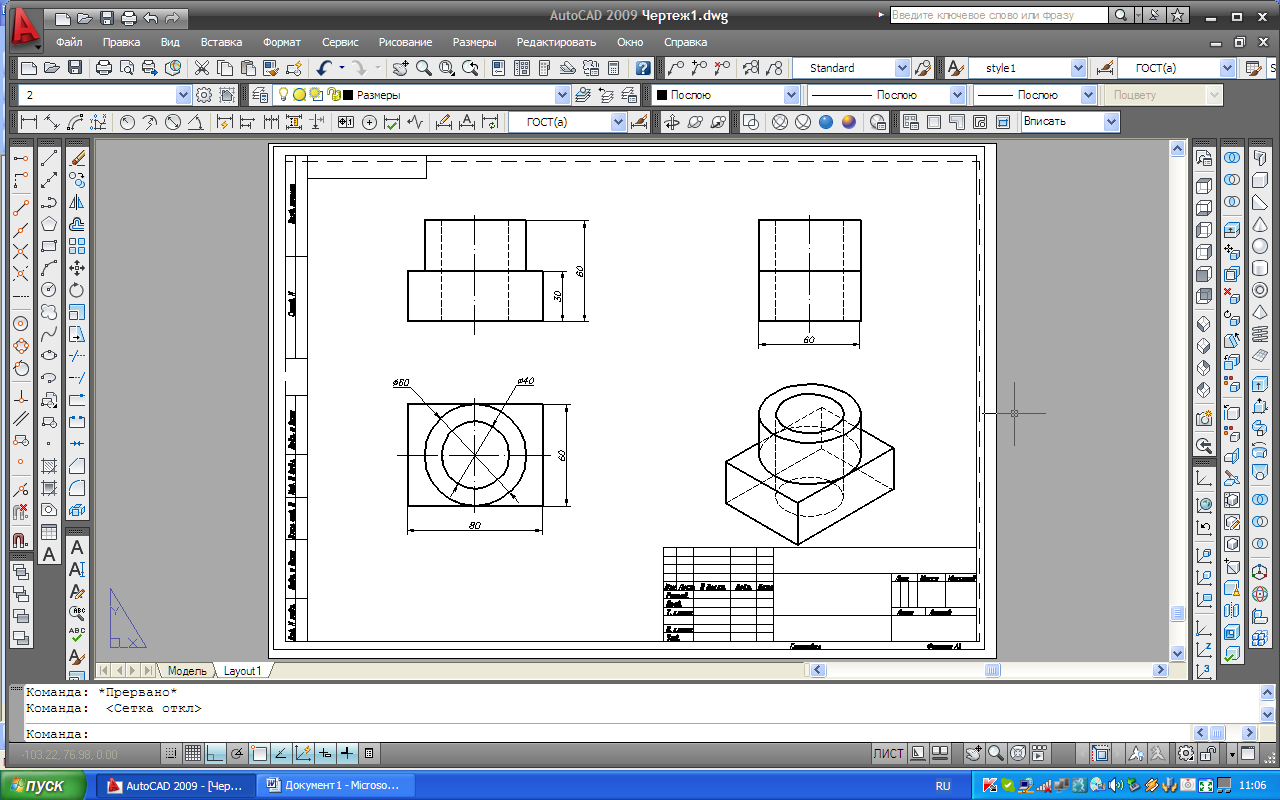The height and width of the screenshot is (800, 1280).
Task: Toggle ЛИСТ paper/model space button
Action: [x=888, y=754]
